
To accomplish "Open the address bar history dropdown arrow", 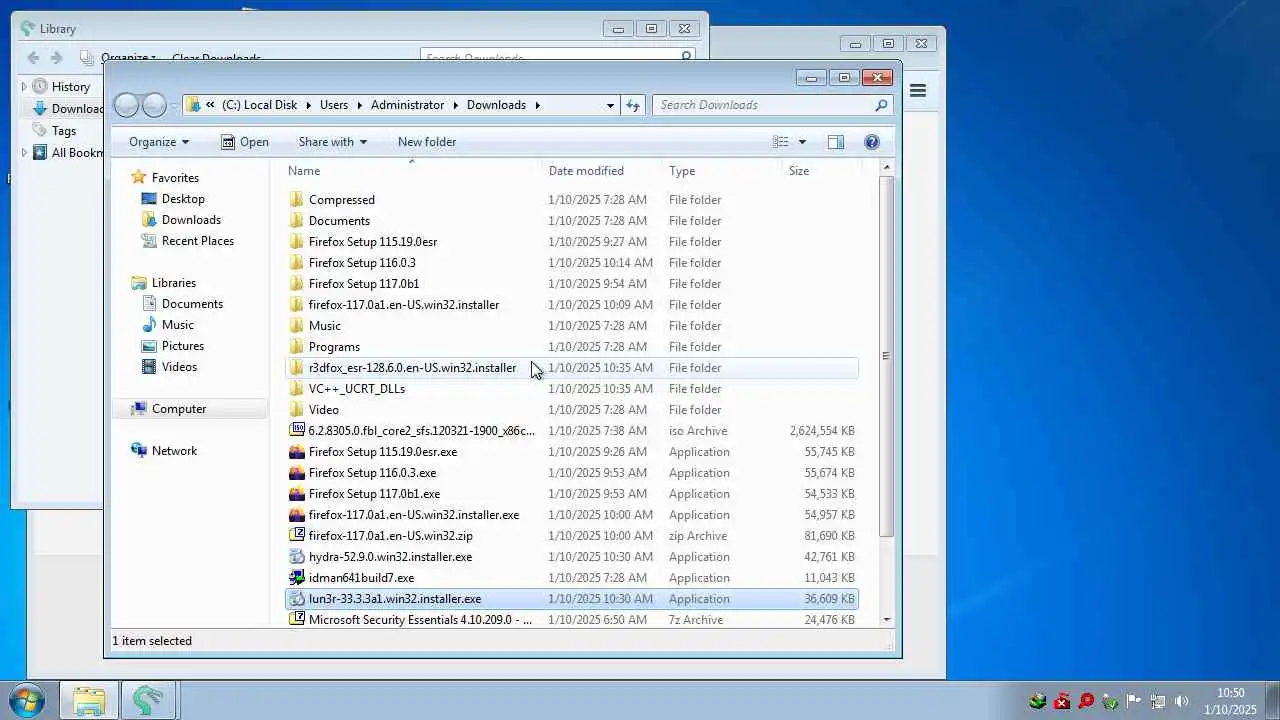I will (x=610, y=105).
